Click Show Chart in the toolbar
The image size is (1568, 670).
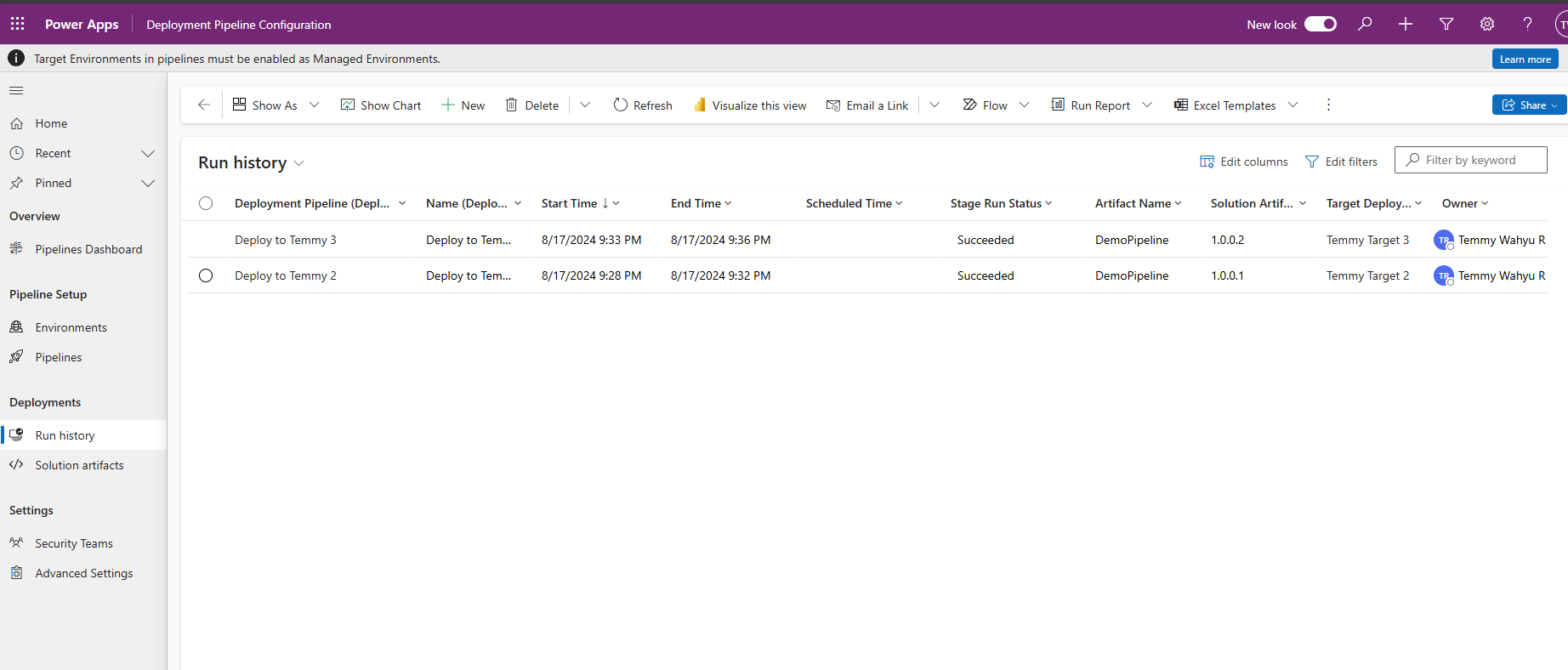click(381, 105)
